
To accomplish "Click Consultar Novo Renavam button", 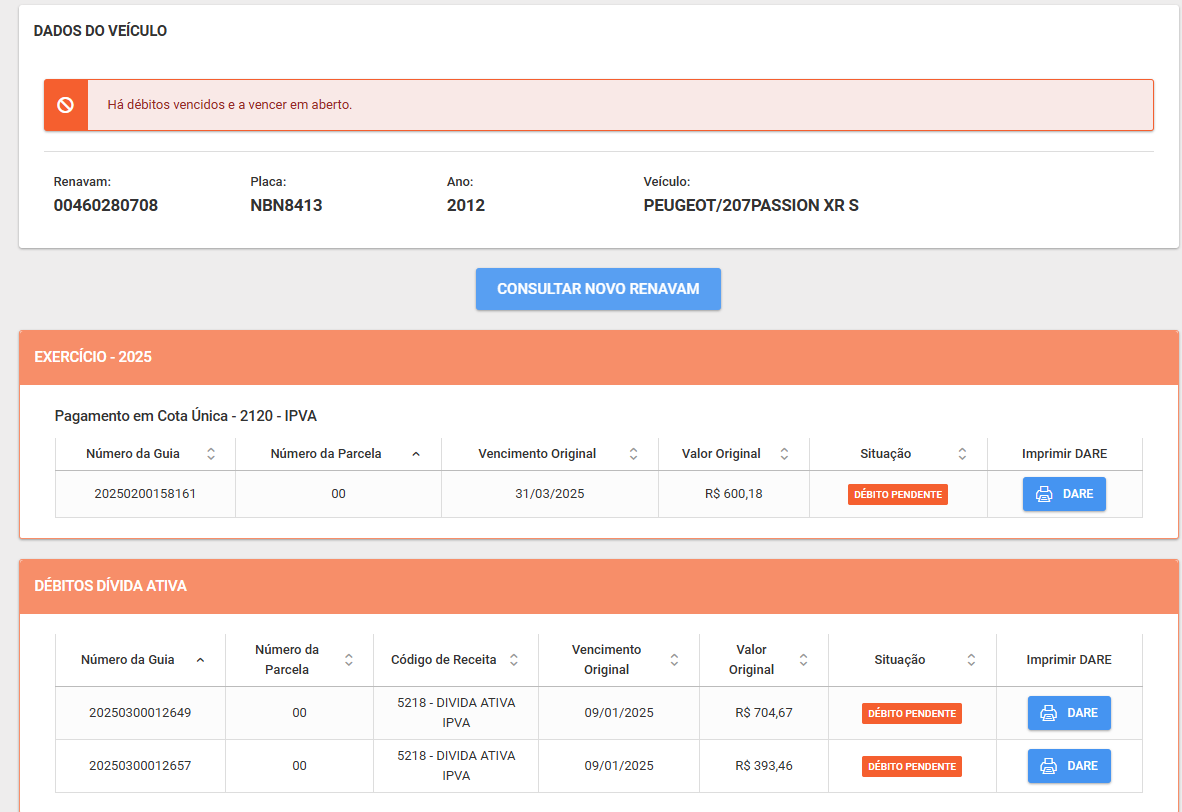I will (x=598, y=289).
